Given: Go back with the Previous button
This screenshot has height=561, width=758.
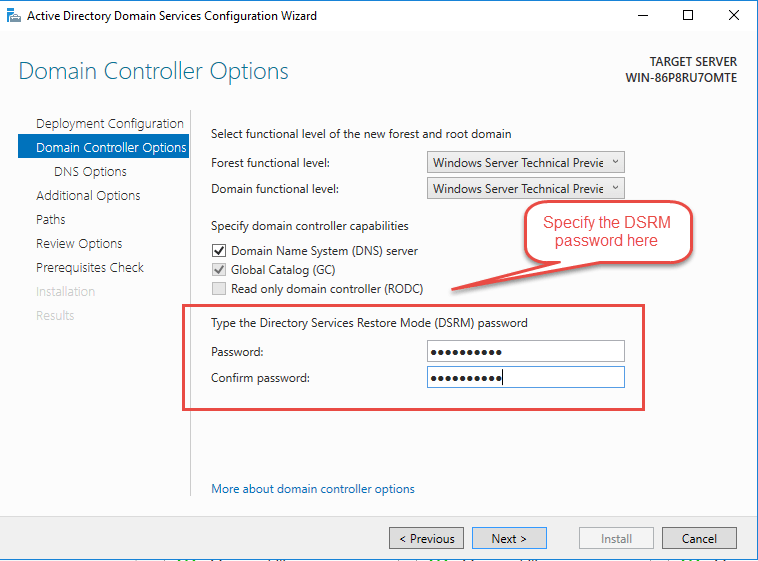Looking at the screenshot, I should [x=426, y=538].
